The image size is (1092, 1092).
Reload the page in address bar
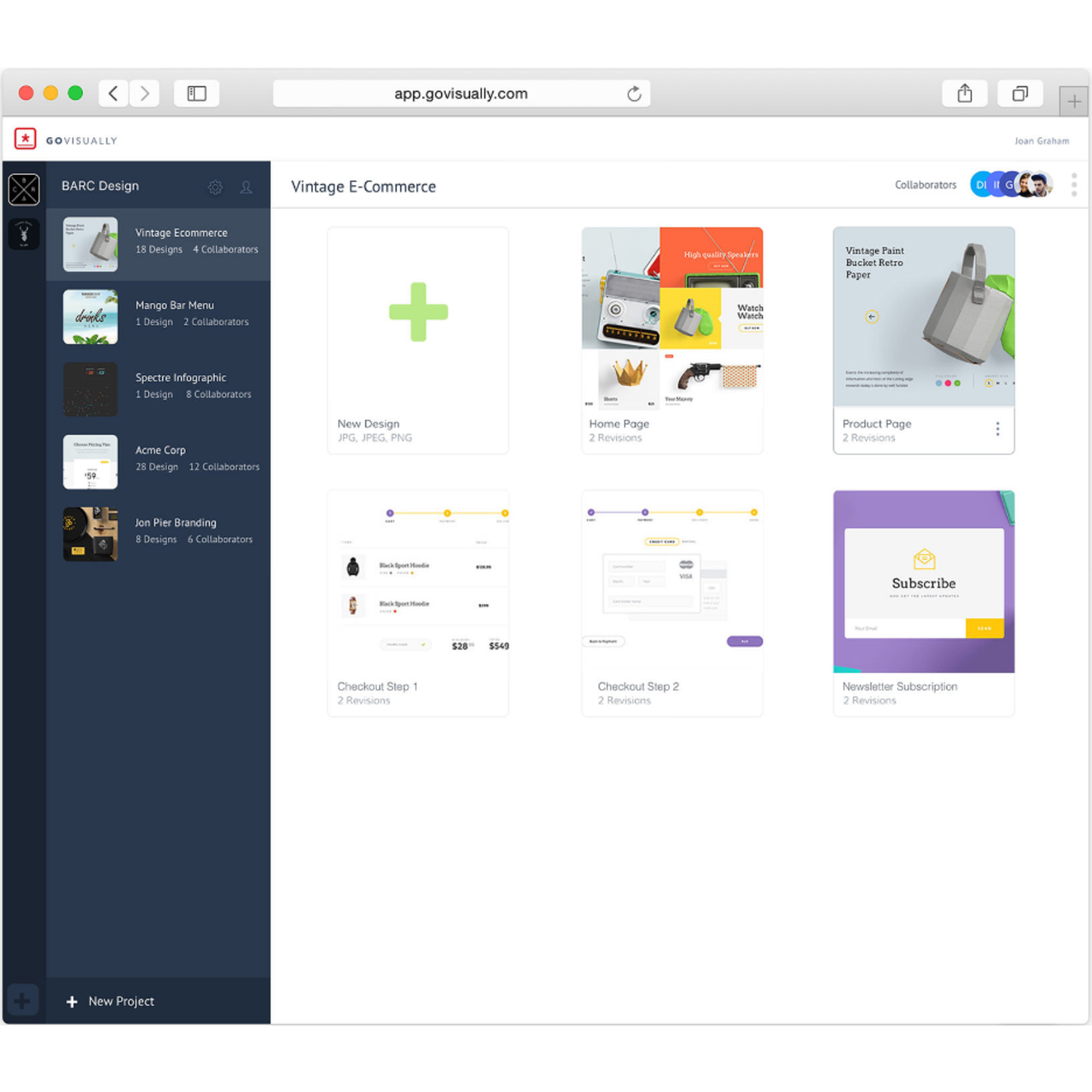[x=634, y=94]
